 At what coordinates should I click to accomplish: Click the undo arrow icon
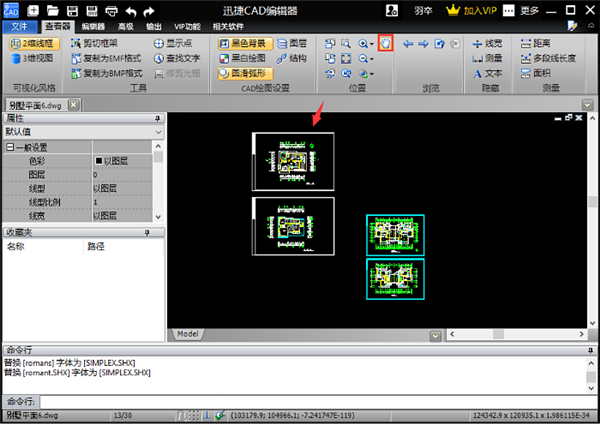[131, 11]
